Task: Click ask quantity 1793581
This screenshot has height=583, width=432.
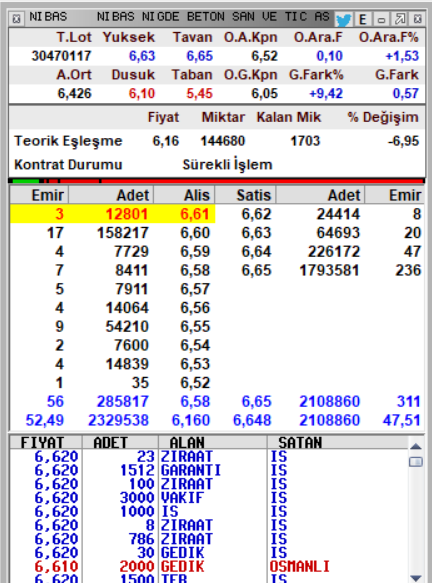Action: [x=329, y=270]
